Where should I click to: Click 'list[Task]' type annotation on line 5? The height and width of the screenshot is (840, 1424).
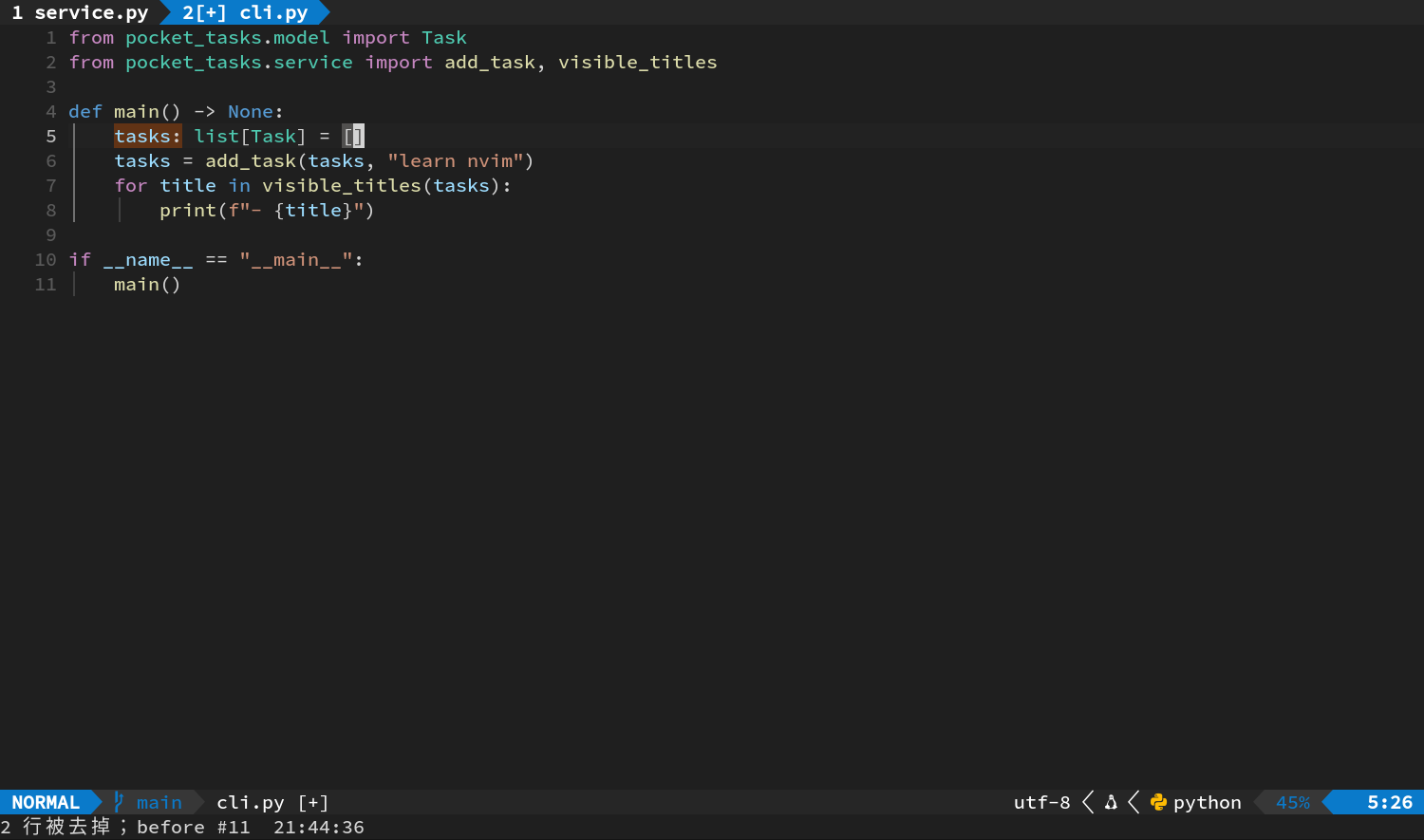[251, 136]
